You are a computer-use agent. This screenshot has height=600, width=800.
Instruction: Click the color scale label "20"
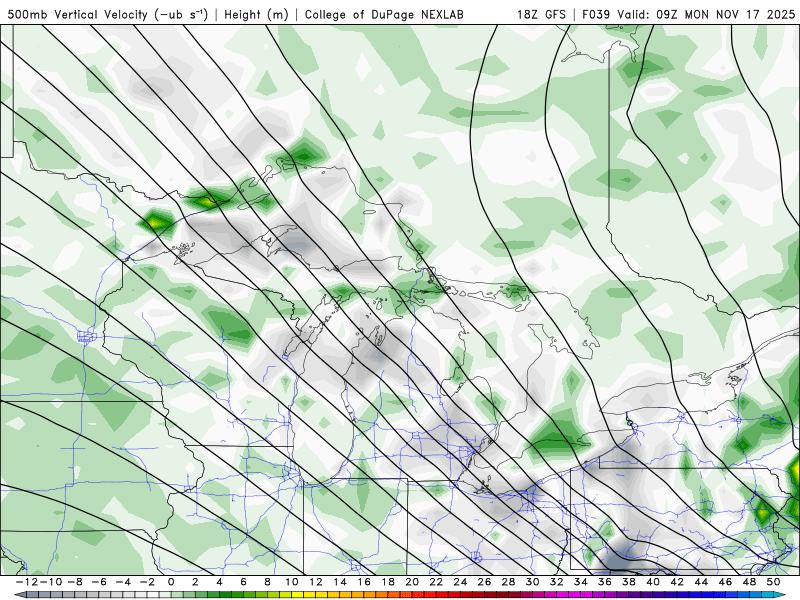[412, 582]
